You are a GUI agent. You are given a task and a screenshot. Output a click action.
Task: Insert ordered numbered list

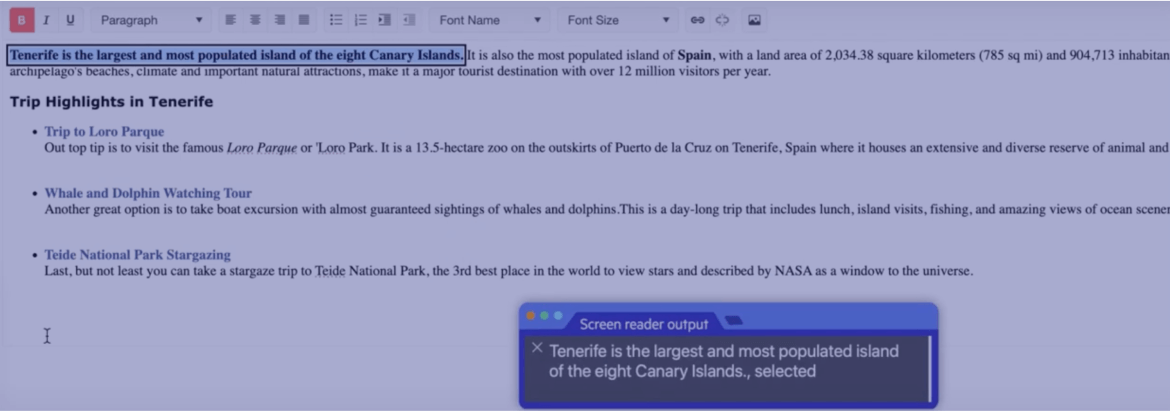(x=360, y=20)
